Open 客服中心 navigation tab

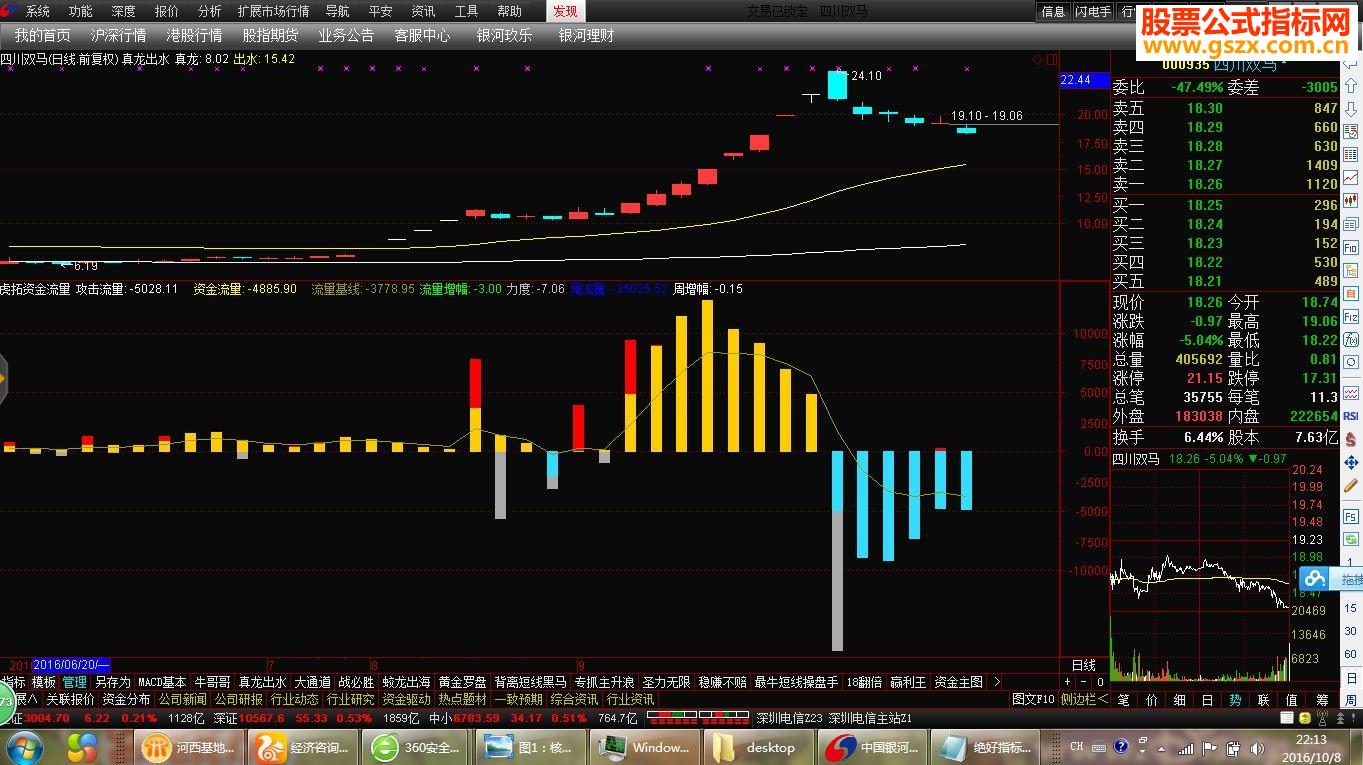(x=422, y=35)
